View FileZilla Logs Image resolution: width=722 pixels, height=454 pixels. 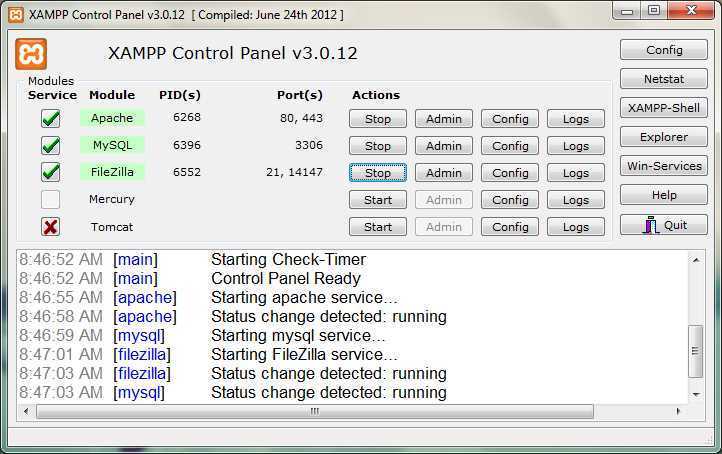(576, 173)
